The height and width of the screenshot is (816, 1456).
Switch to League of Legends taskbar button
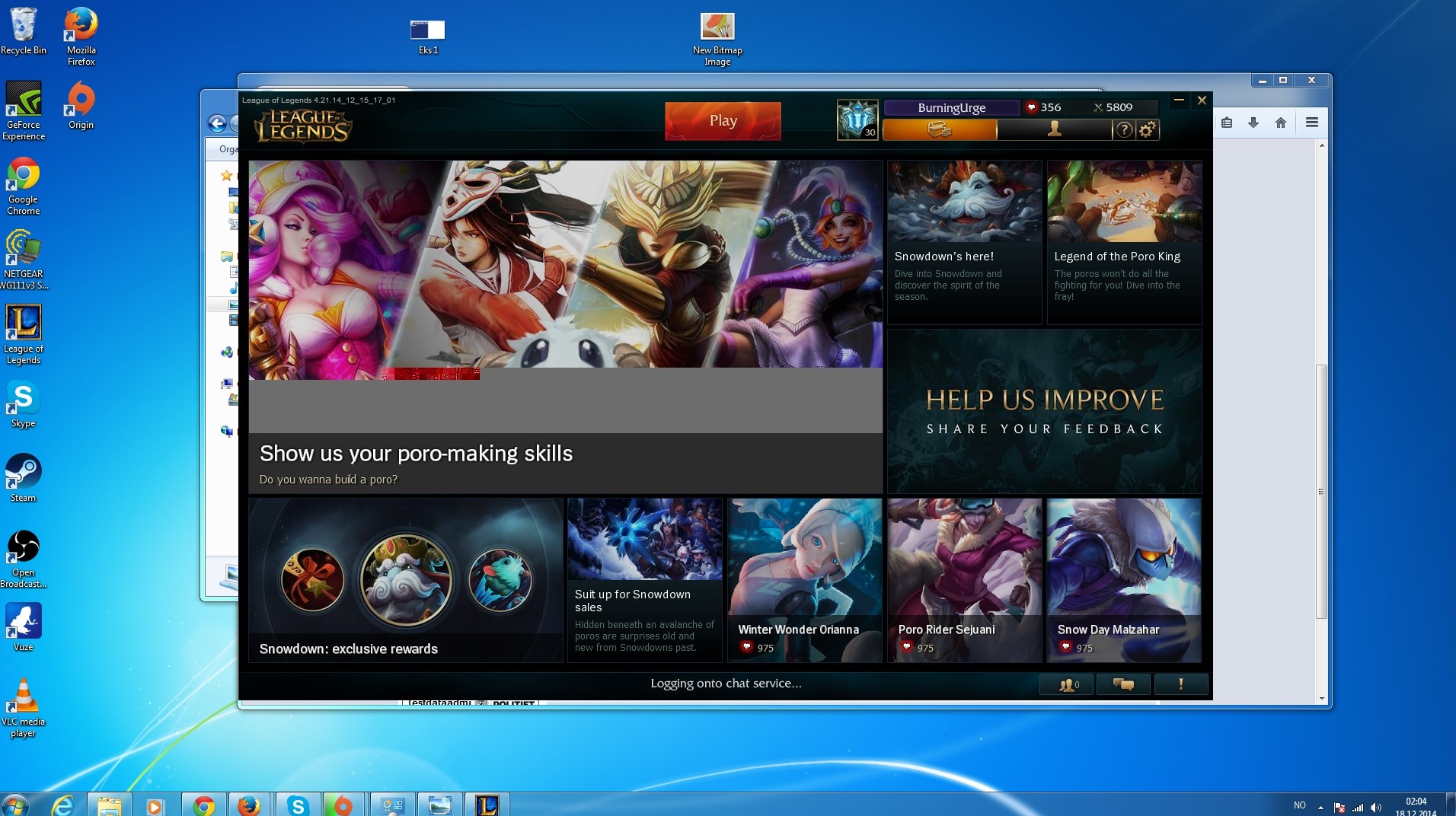[487, 805]
